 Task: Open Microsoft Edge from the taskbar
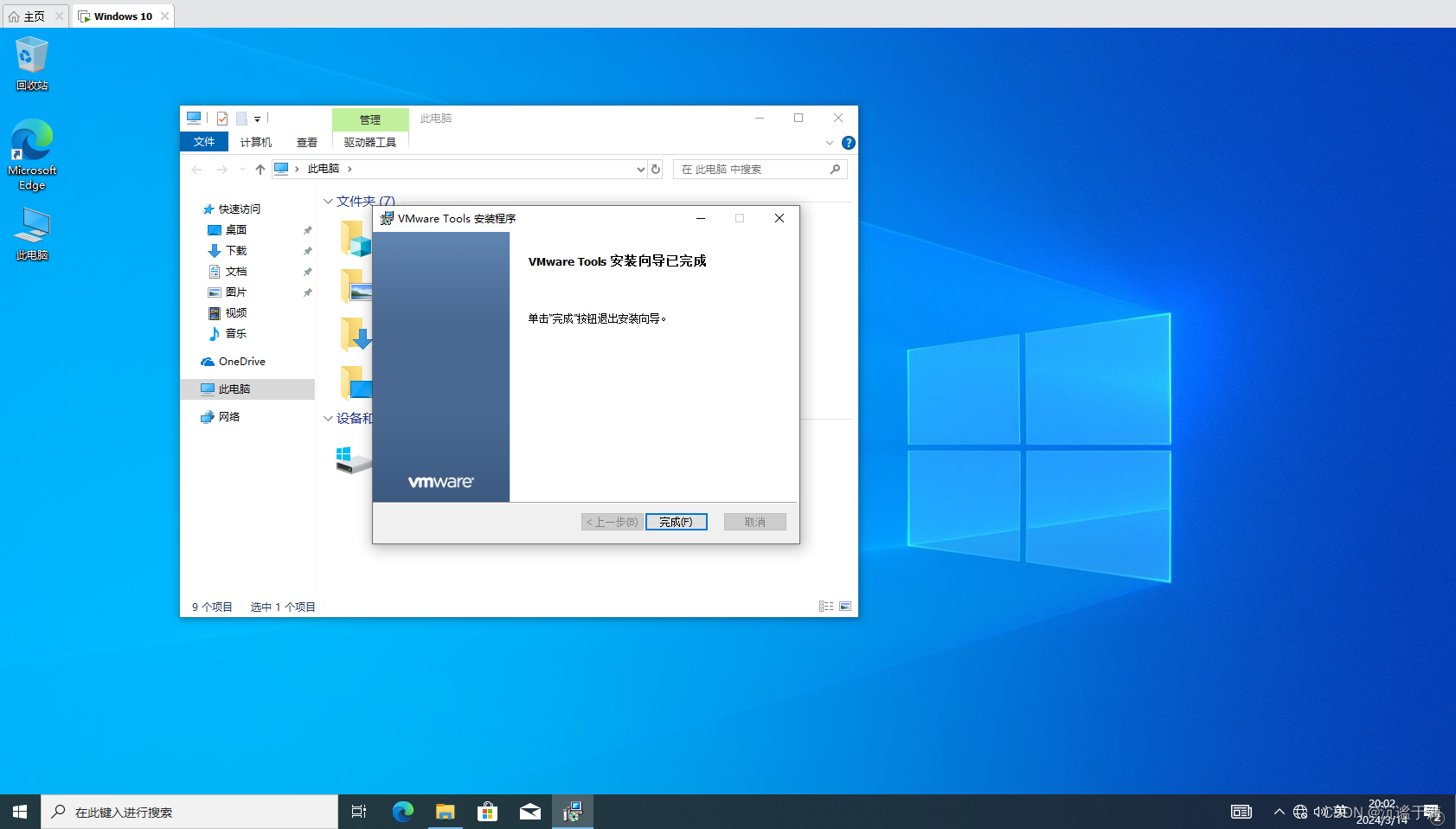[x=402, y=812]
